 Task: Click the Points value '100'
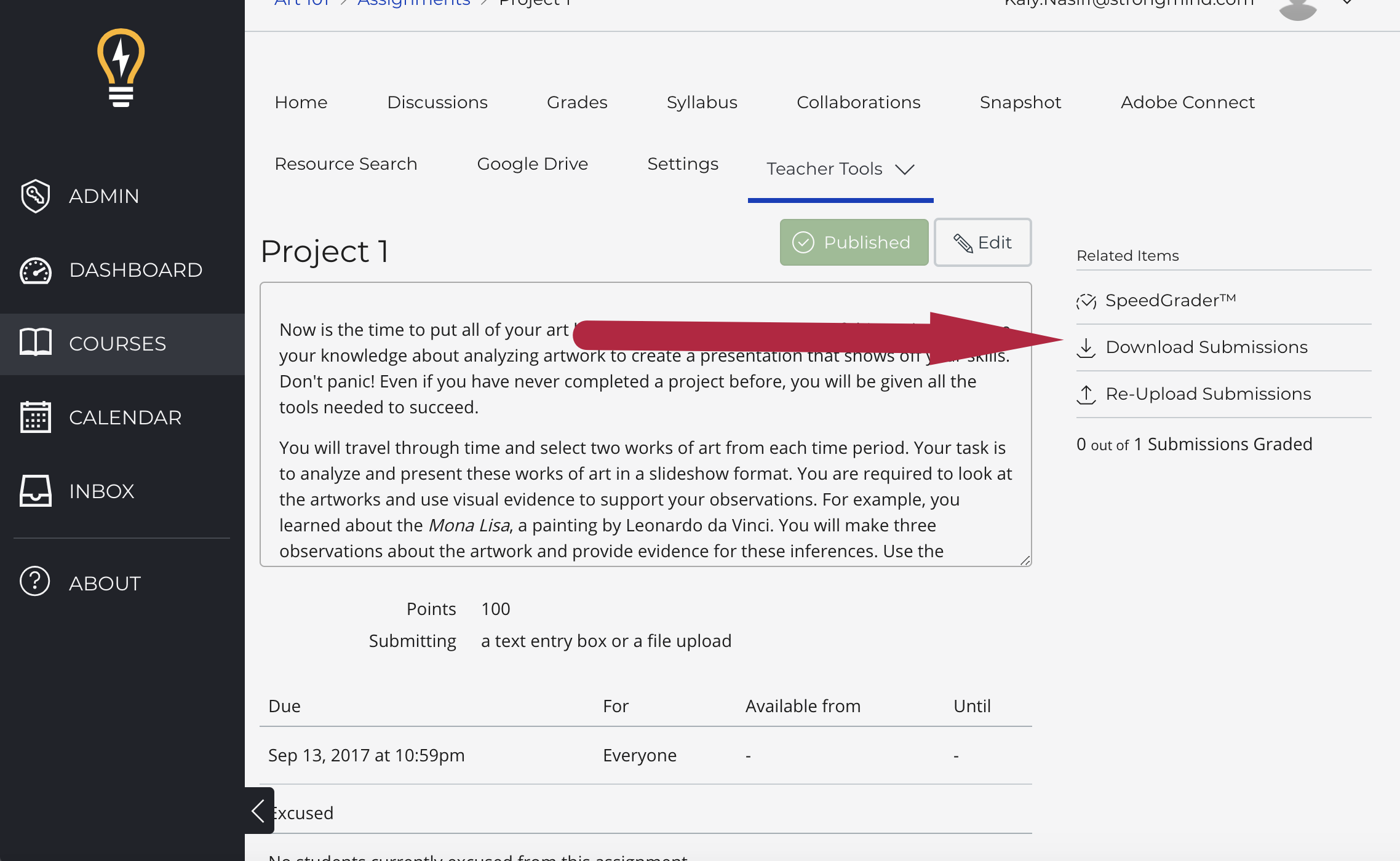(496, 609)
